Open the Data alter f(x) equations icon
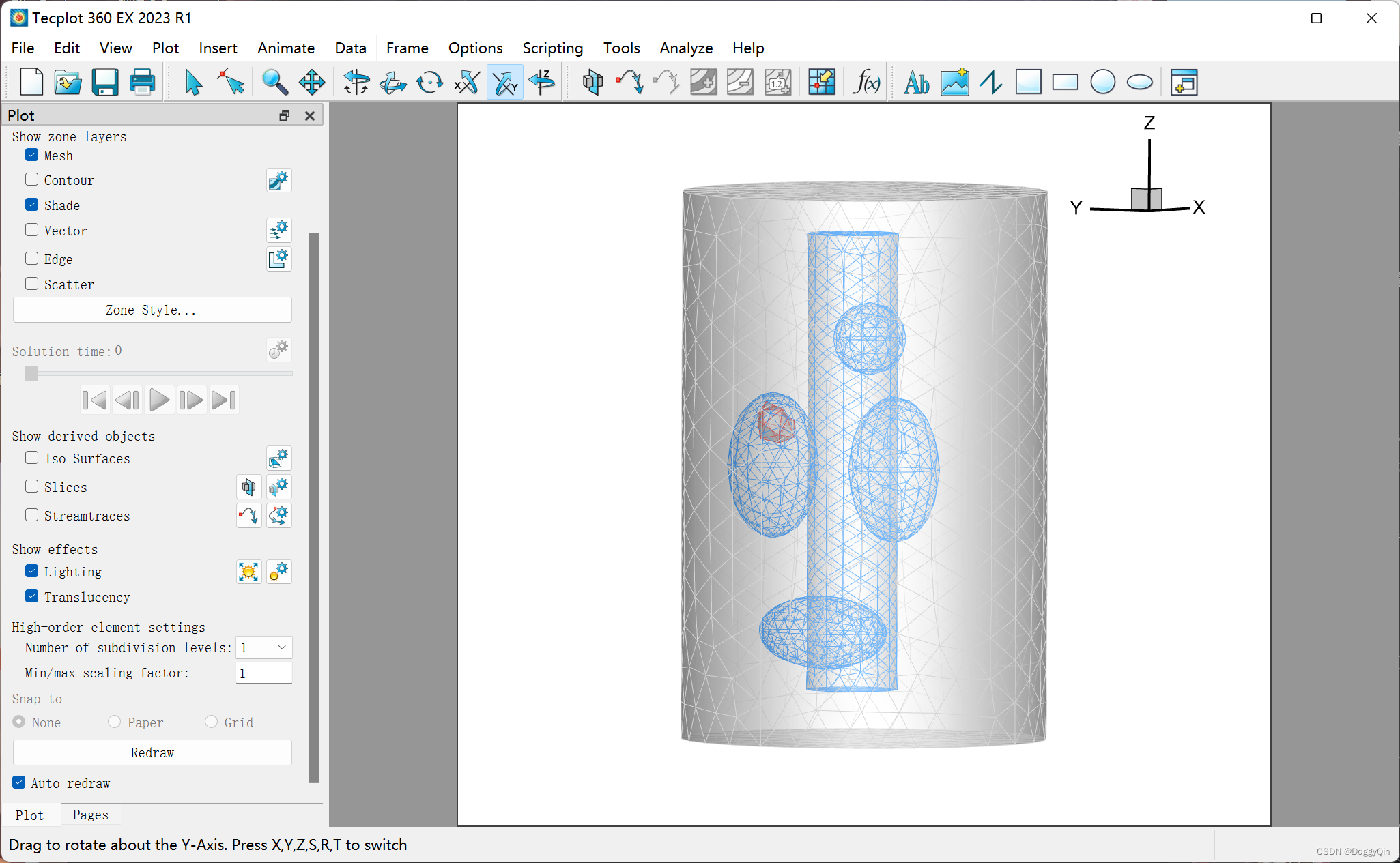 pos(866,83)
